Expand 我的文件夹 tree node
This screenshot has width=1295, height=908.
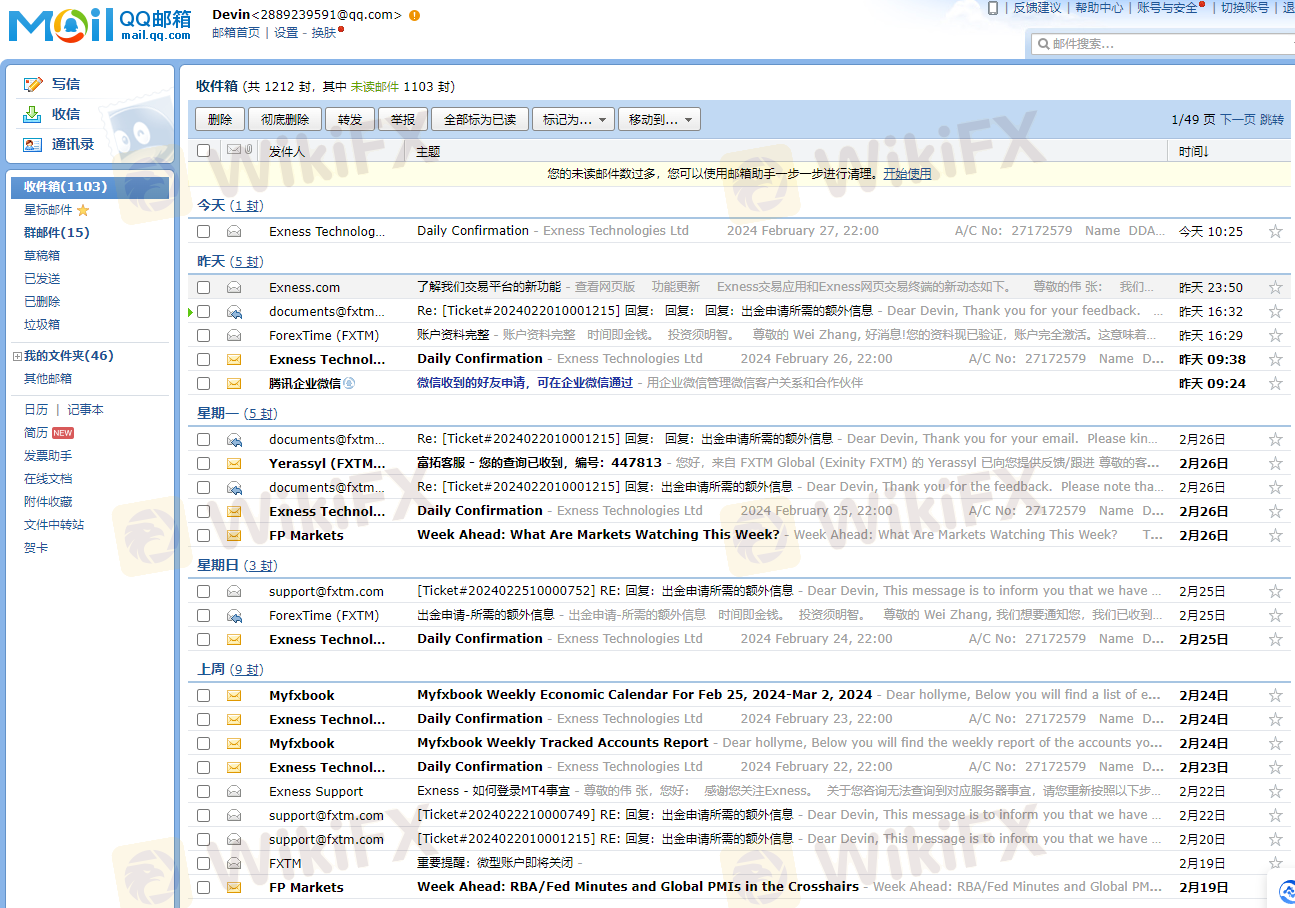[x=16, y=356]
